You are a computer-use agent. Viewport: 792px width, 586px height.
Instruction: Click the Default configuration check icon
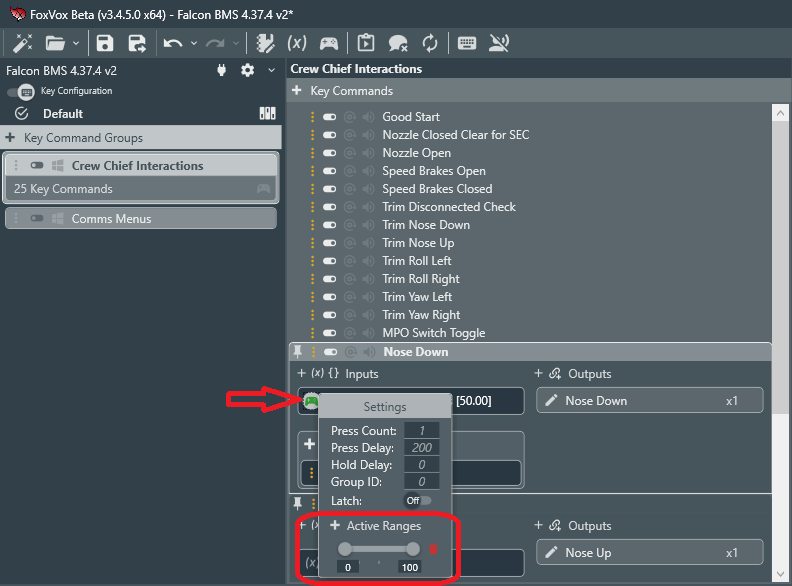[x=21, y=114]
